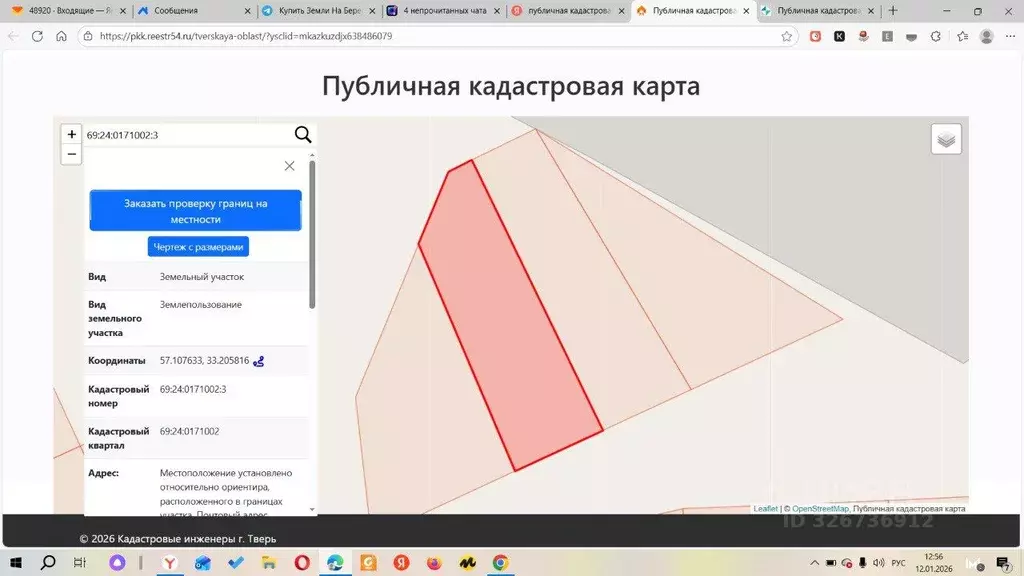
Task: Open the browser profile avatar
Action: click(985, 36)
